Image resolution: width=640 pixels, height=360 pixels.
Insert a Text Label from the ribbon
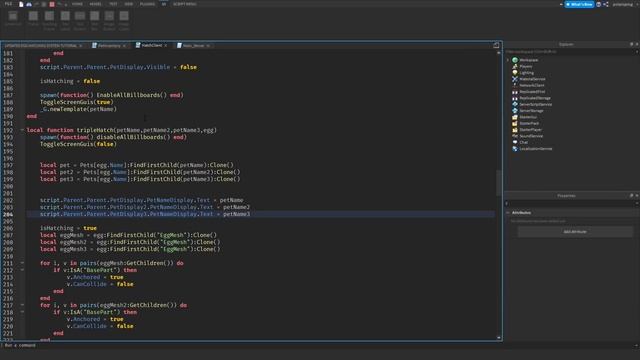point(65,20)
